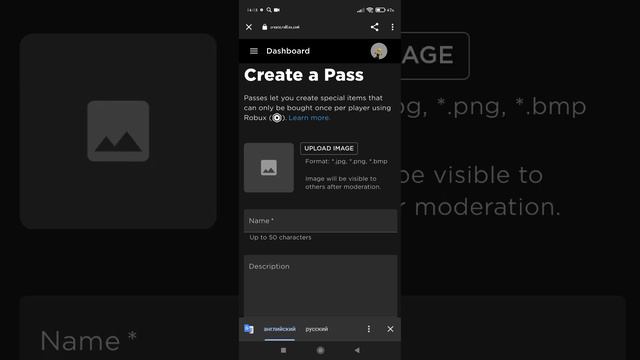Tap the Dashboard title text

click(288, 51)
